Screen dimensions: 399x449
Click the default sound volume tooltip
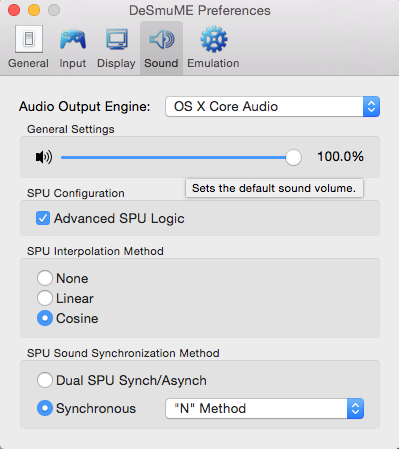[x=274, y=188]
